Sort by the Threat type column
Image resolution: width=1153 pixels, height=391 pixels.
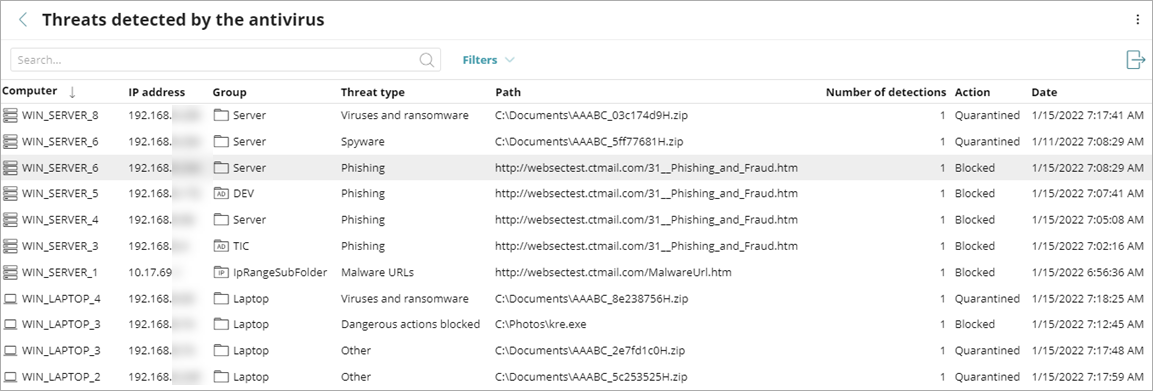373,93
